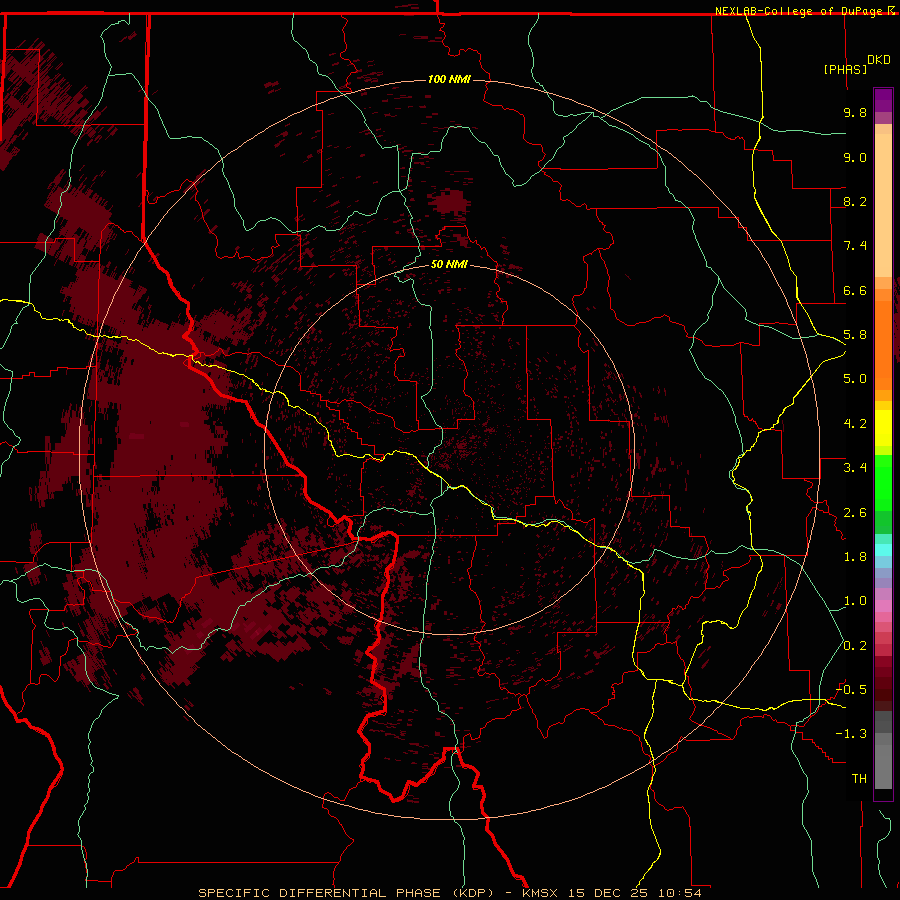Click the yellow segment of the color bar
The image size is (900, 900).
click(883, 428)
